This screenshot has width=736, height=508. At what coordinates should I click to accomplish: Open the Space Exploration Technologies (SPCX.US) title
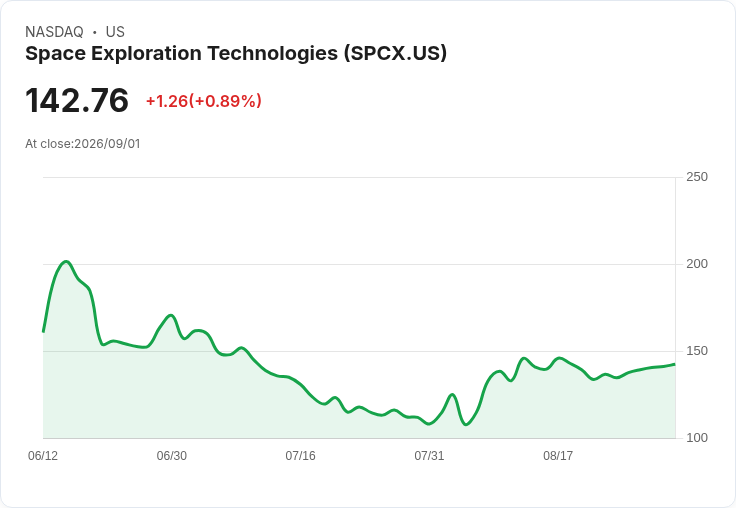pos(236,53)
